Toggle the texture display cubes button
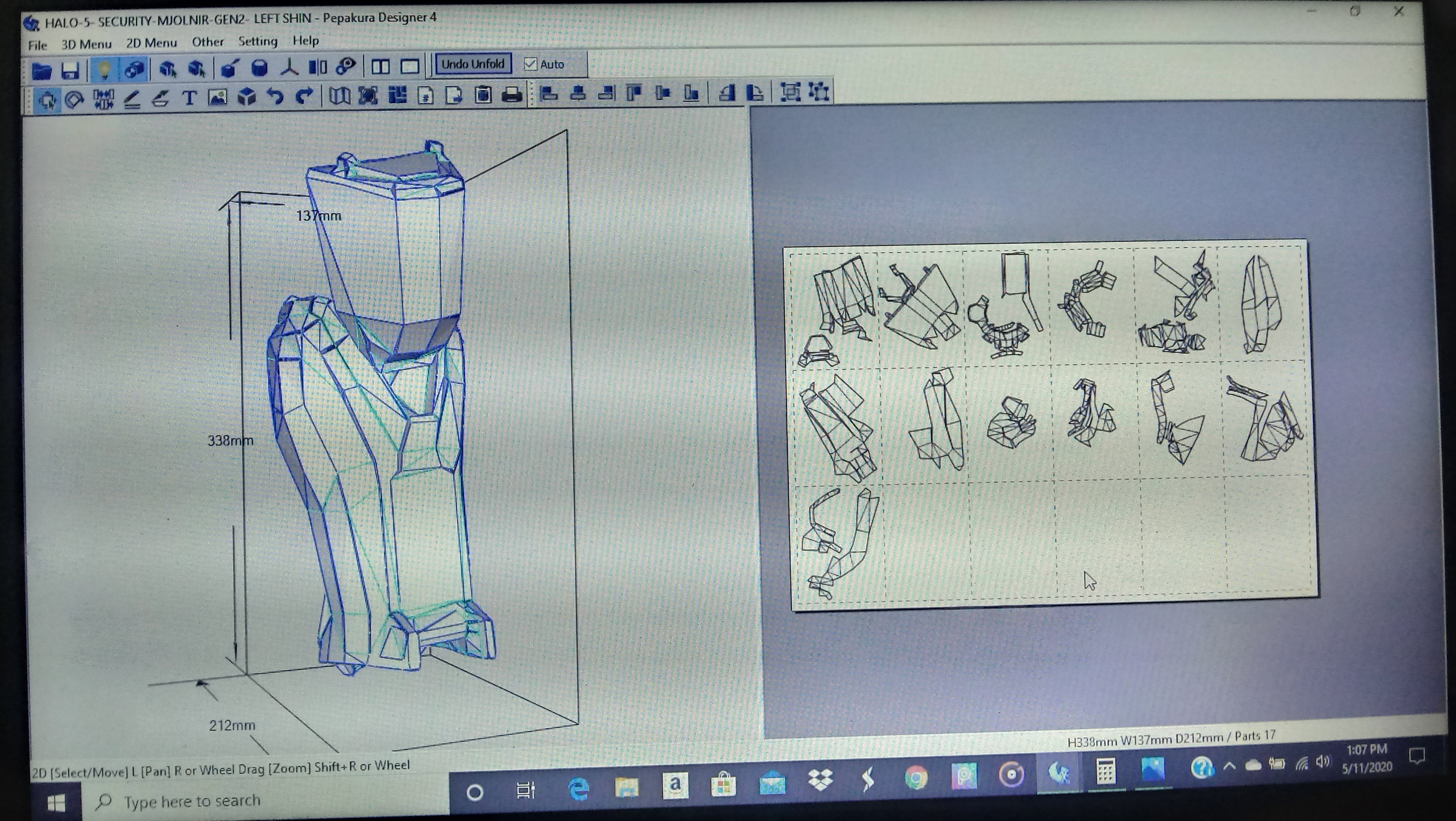1456x821 pixels. tap(134, 69)
